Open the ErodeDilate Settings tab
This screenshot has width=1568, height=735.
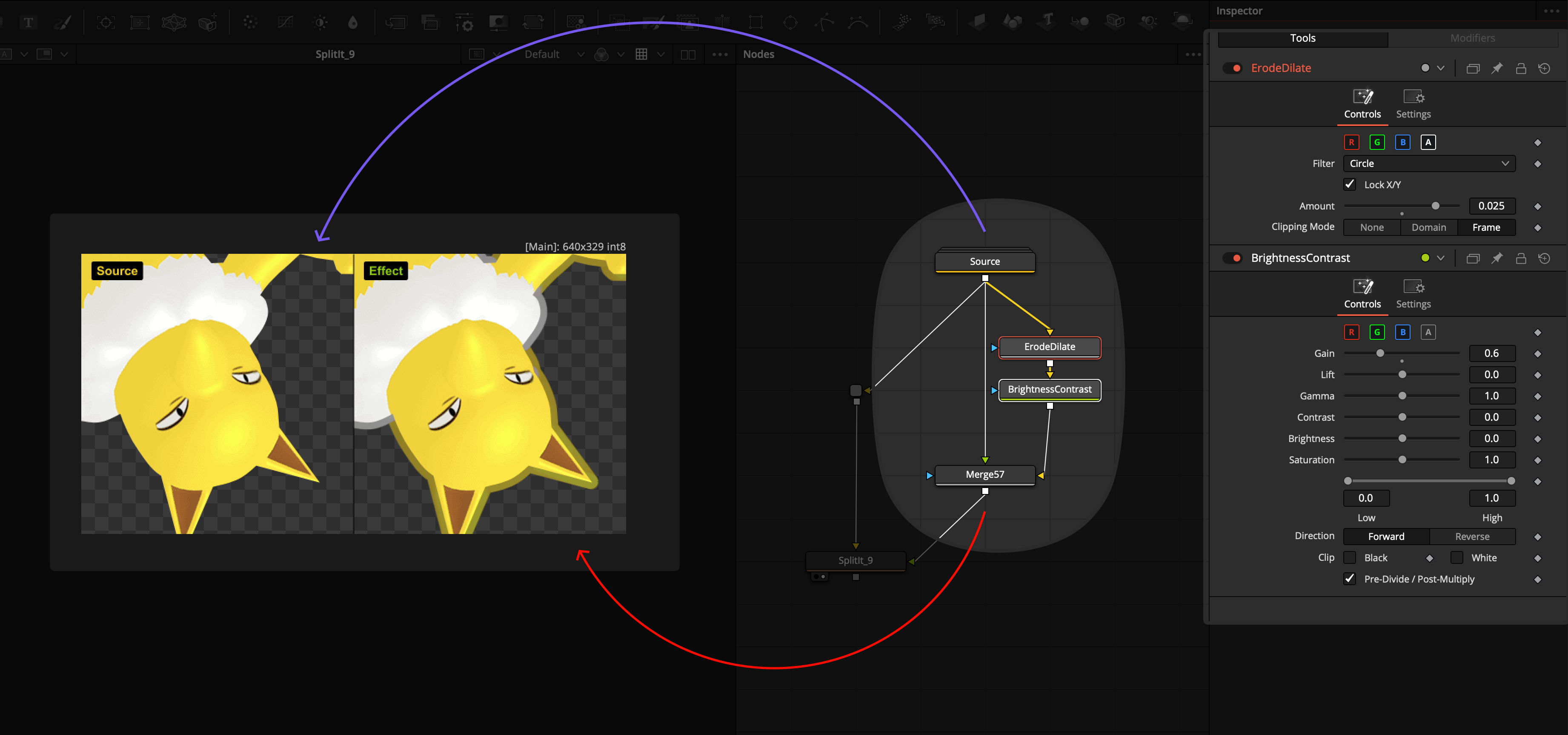[x=1413, y=104]
